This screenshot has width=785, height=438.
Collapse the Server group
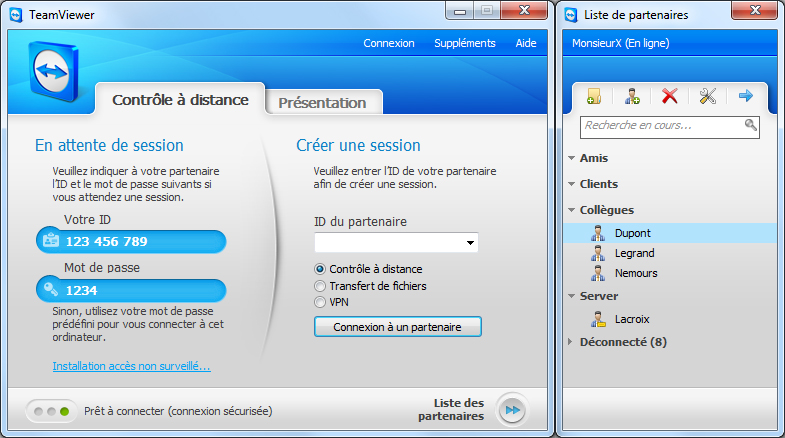pyautogui.click(x=571, y=296)
